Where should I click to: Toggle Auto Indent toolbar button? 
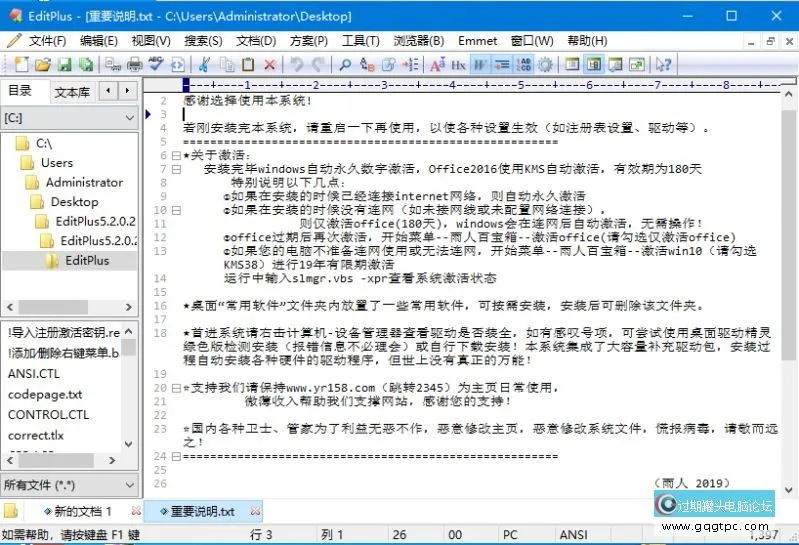coord(502,65)
